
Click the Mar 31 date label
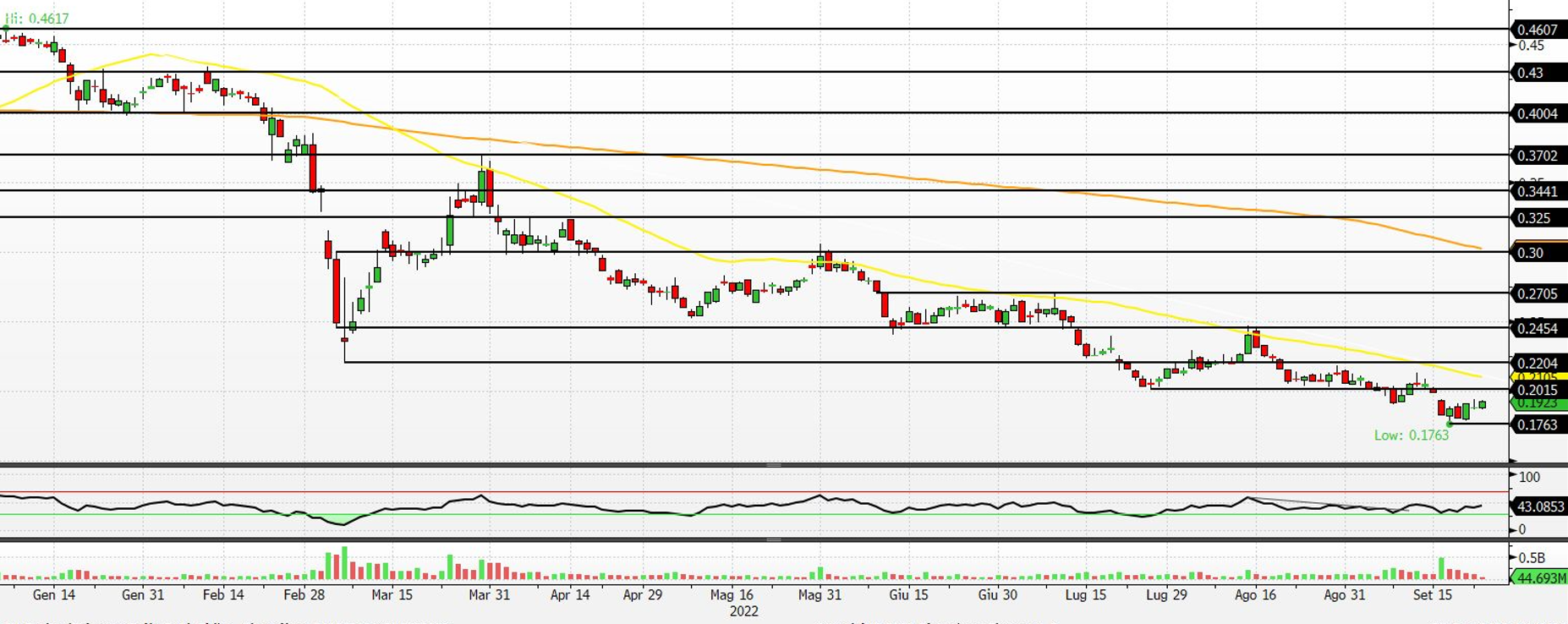pos(490,595)
